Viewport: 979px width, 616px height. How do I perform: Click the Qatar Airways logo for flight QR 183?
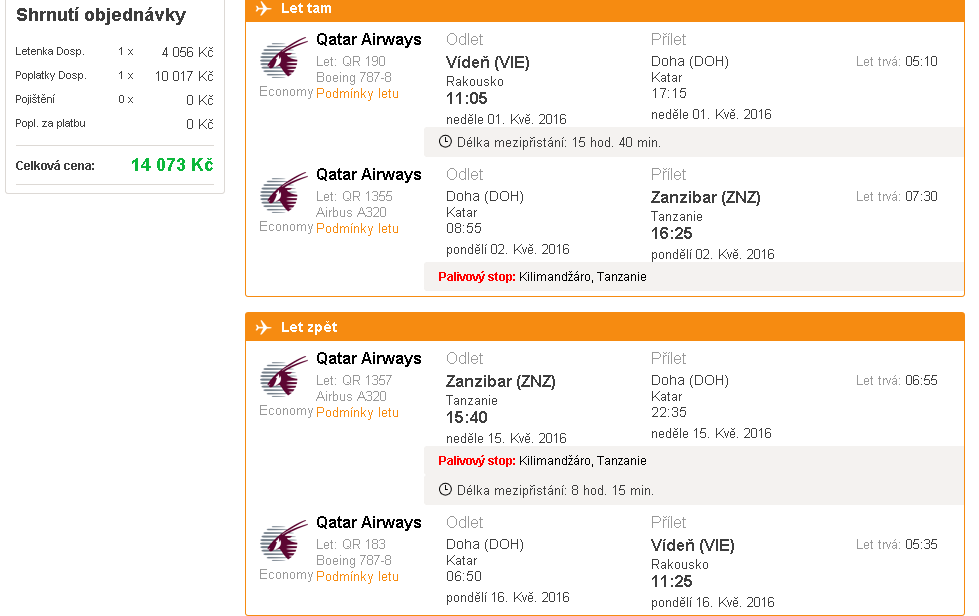click(x=283, y=540)
